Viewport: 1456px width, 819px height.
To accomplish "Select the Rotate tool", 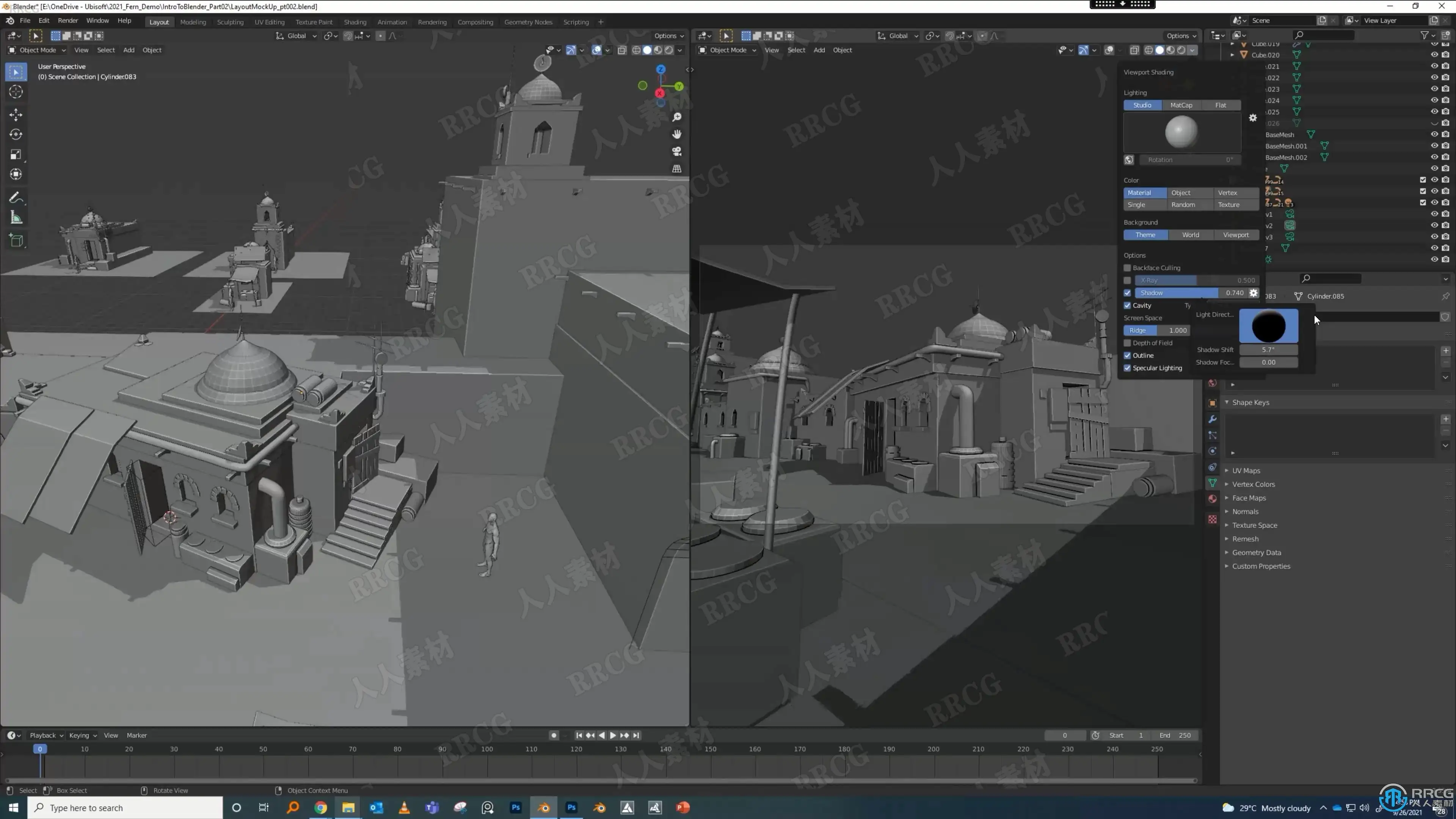I will tap(16, 135).
